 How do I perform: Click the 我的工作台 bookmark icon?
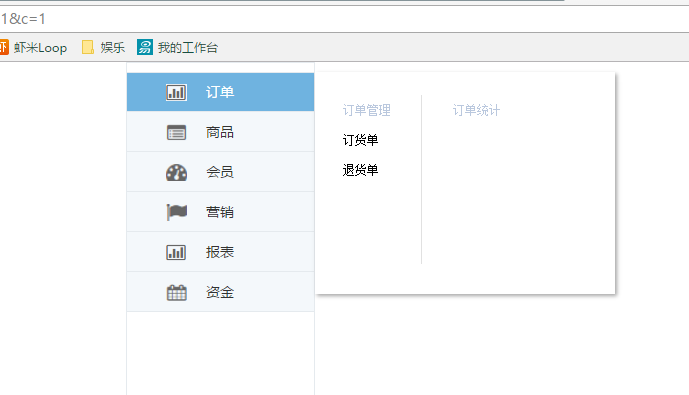click(x=145, y=47)
